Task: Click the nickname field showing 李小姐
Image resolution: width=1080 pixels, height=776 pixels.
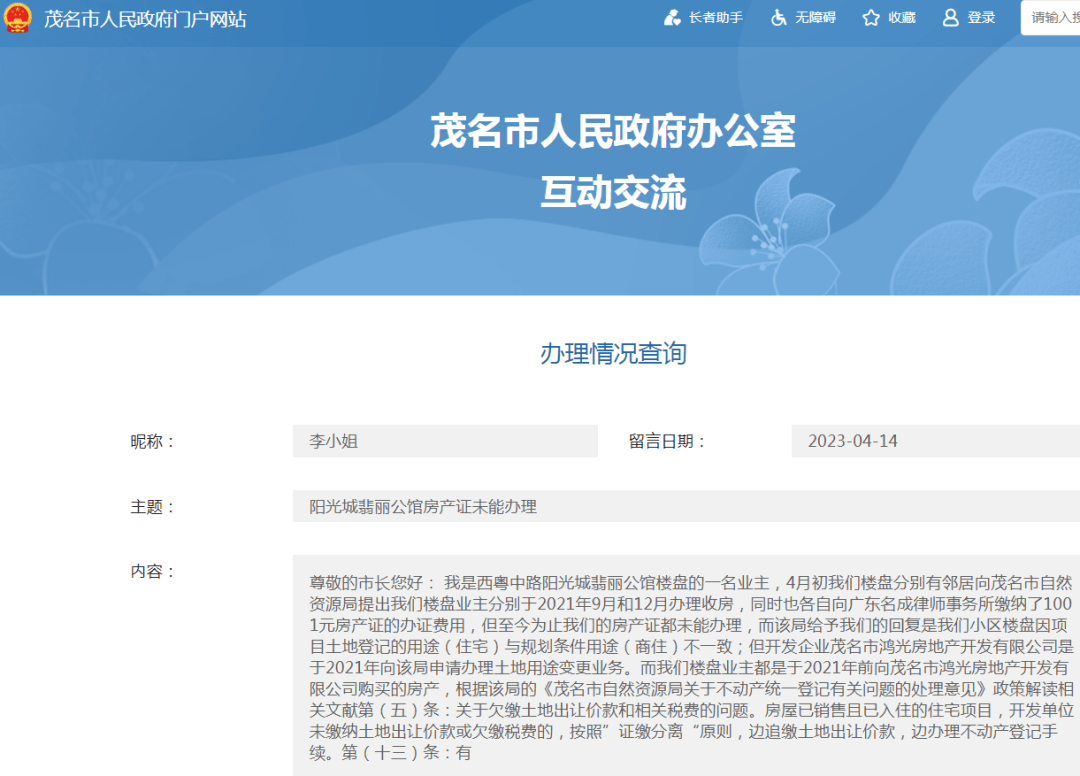Action: [x=445, y=441]
